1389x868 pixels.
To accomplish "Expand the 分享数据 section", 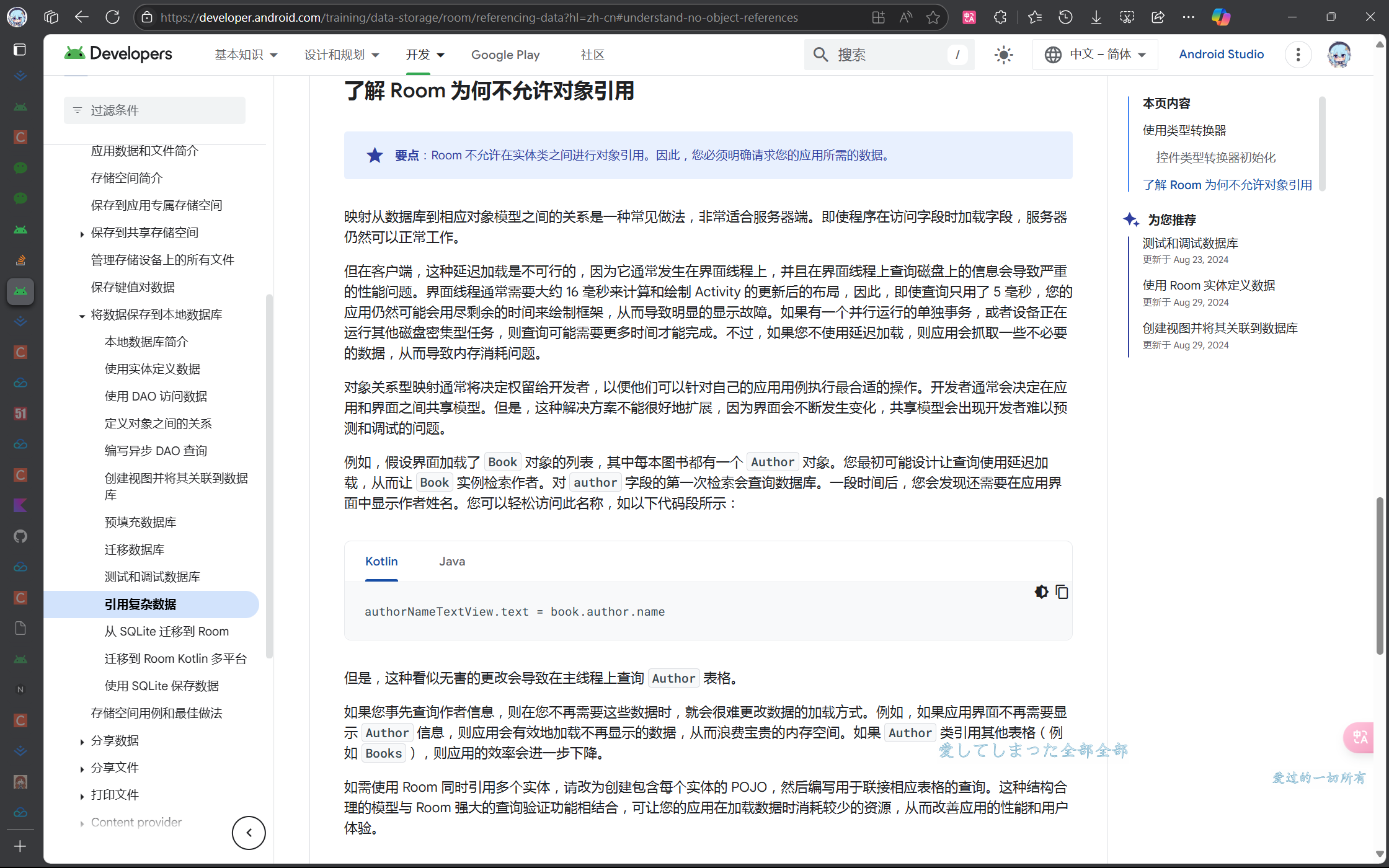I will tap(82, 742).
